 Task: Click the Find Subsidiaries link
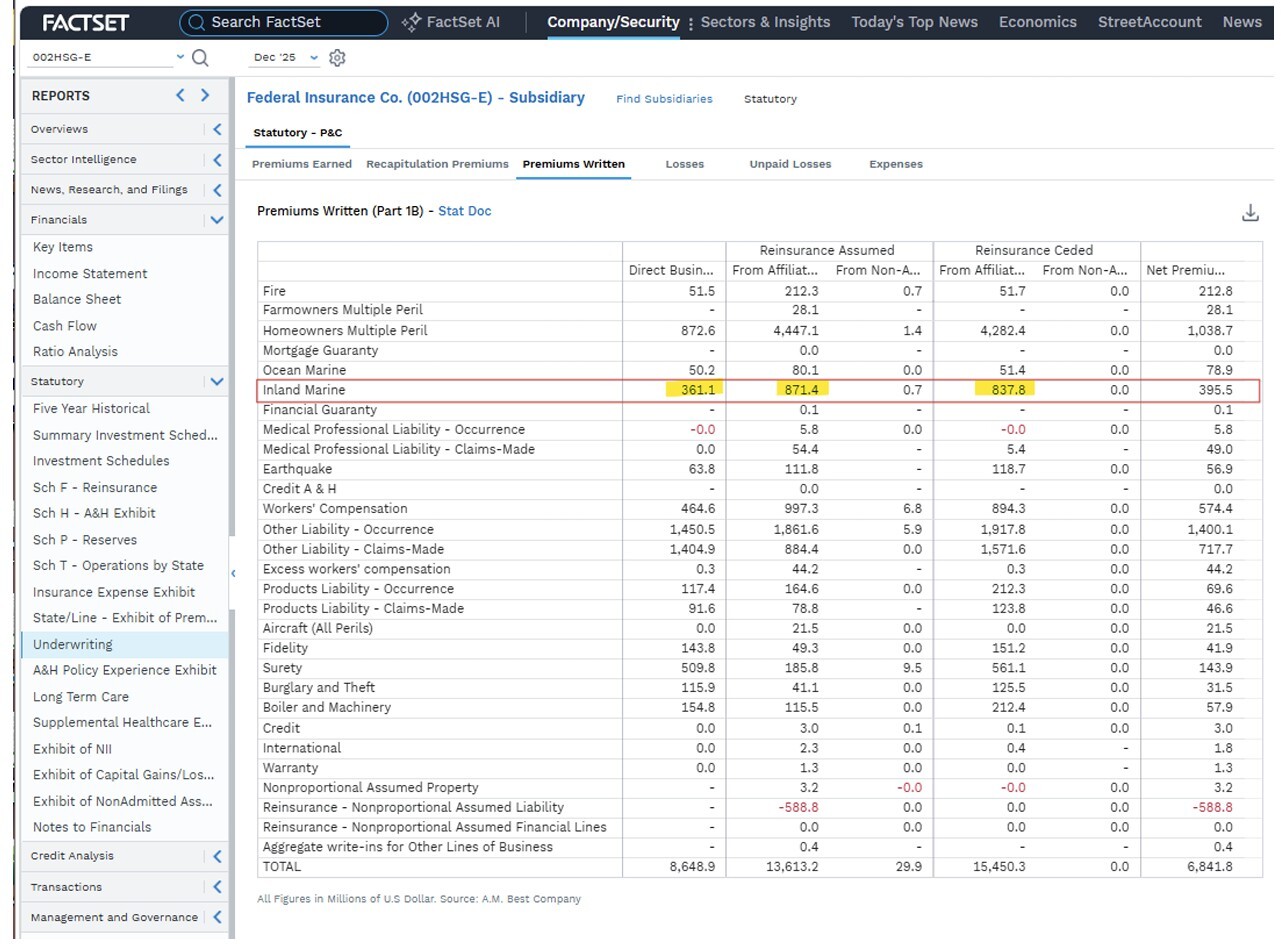click(664, 99)
